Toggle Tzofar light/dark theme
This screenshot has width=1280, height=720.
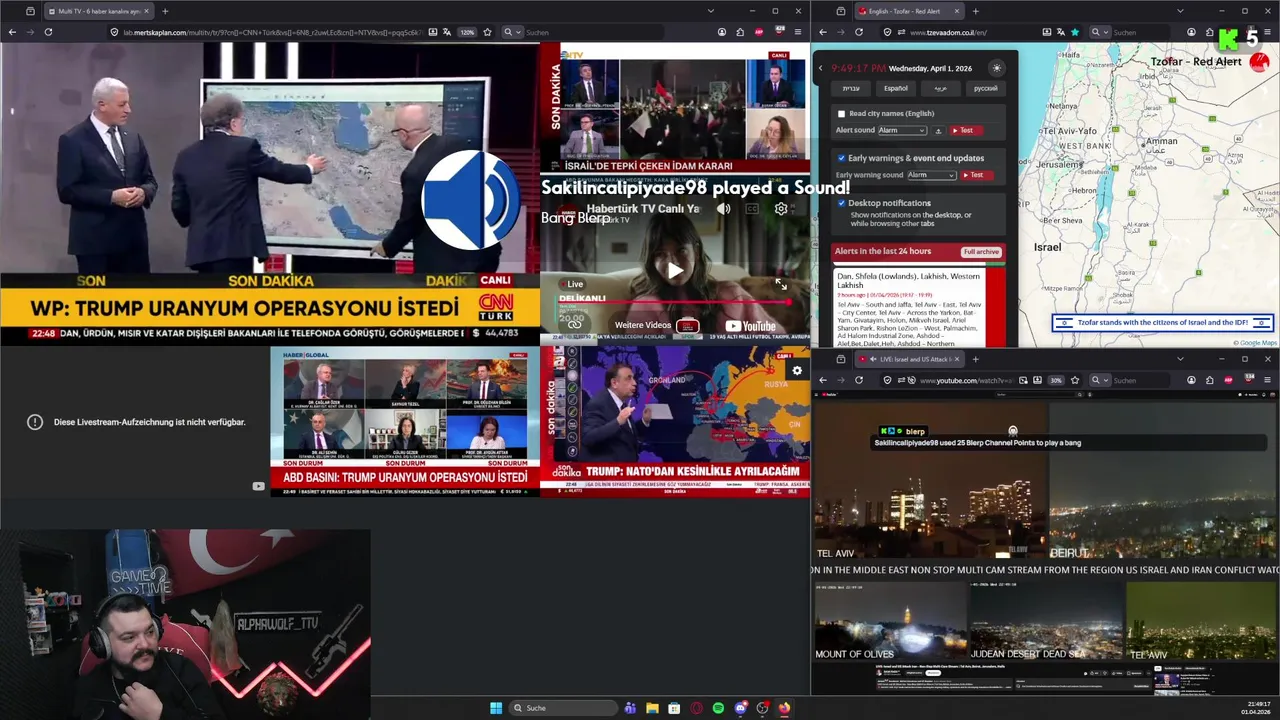pyautogui.click(x=996, y=68)
